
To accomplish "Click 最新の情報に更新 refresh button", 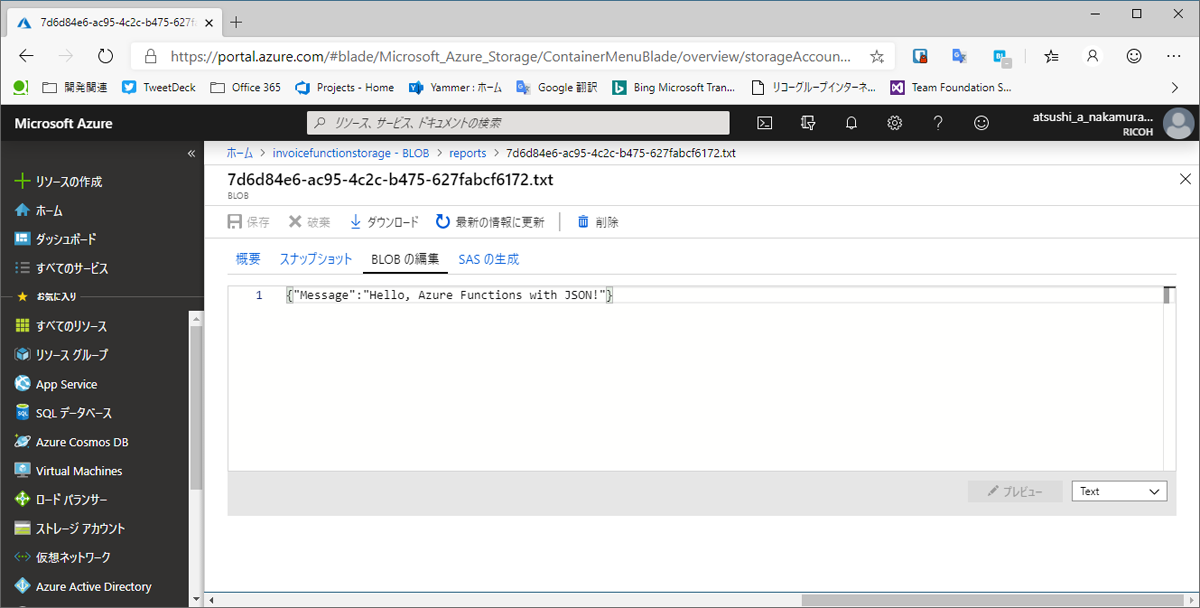I will pos(490,222).
